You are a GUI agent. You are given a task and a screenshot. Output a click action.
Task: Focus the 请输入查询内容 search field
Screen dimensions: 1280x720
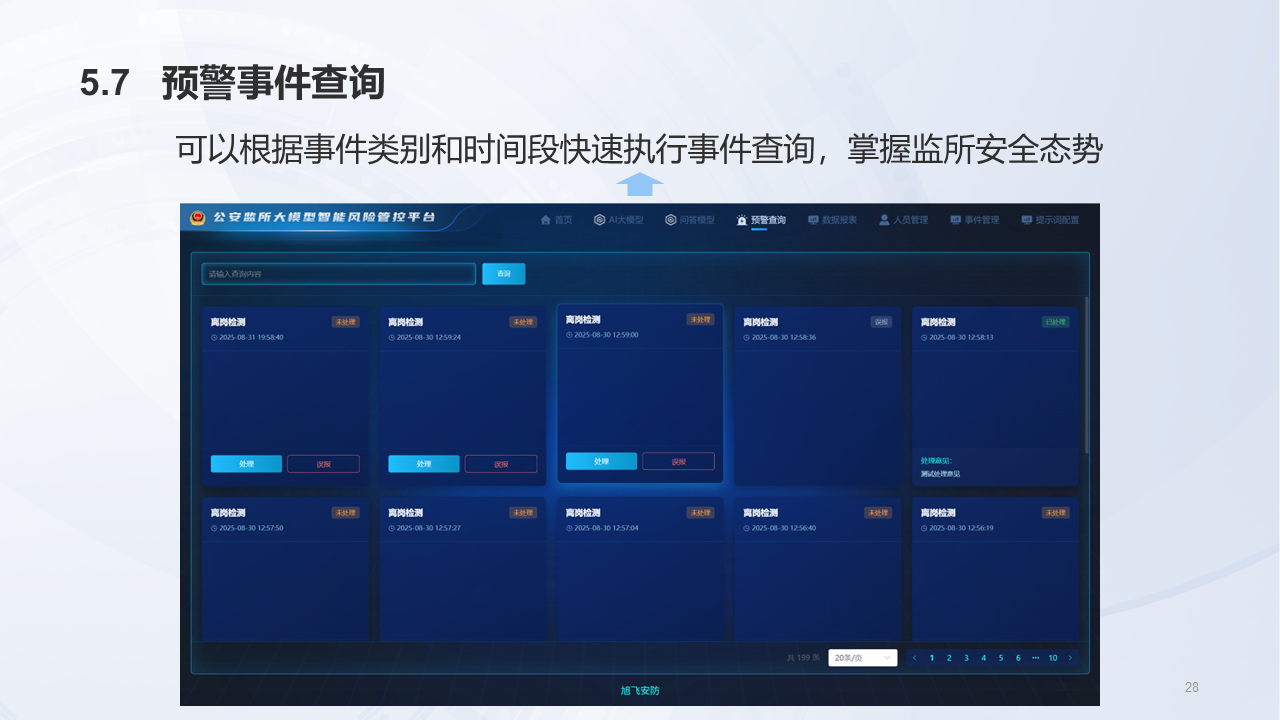[338, 274]
